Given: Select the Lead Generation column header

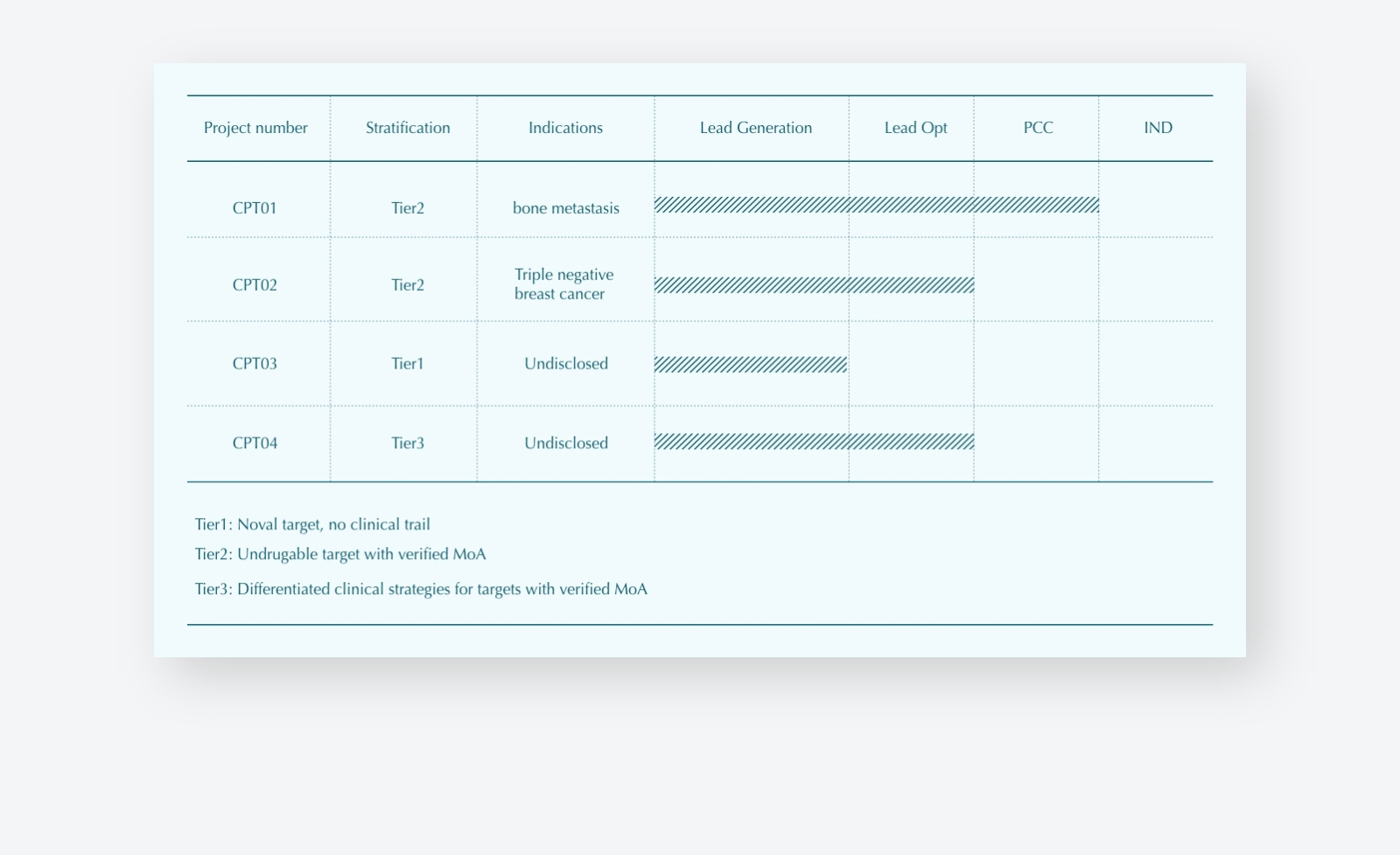Looking at the screenshot, I should (755, 128).
